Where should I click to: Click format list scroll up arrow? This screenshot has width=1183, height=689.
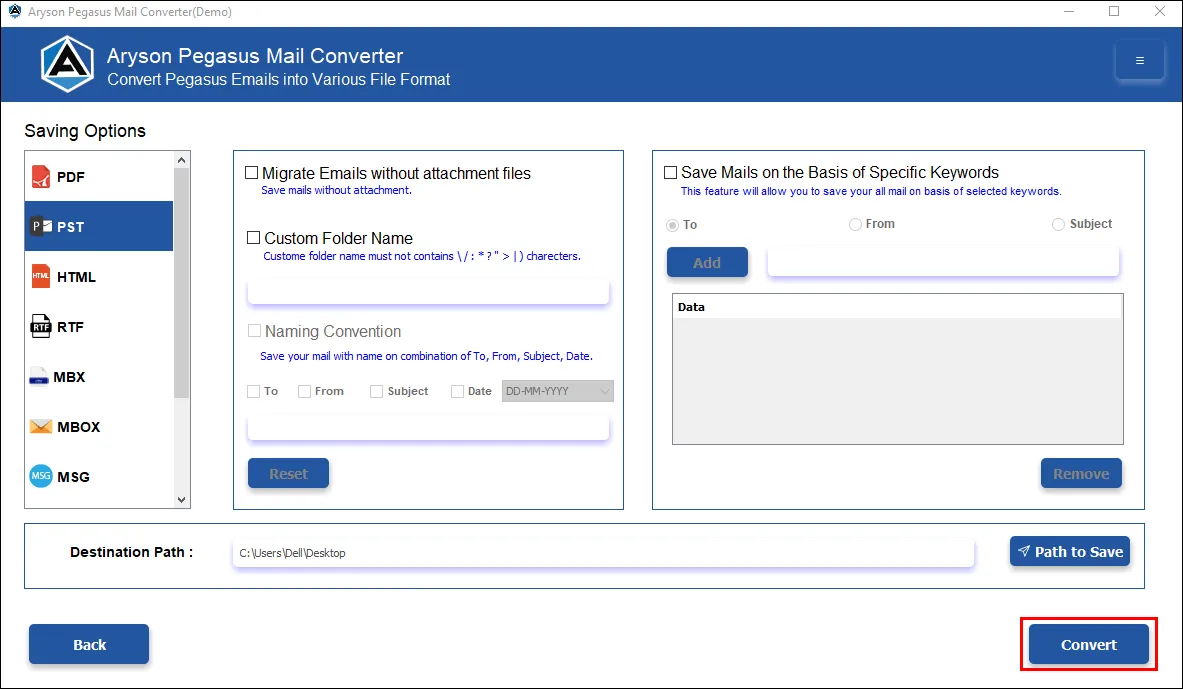(181, 160)
